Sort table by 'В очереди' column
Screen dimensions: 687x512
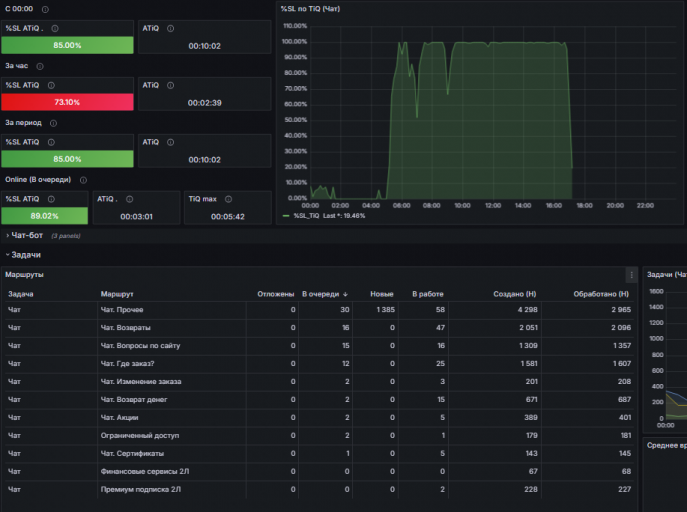pos(324,294)
